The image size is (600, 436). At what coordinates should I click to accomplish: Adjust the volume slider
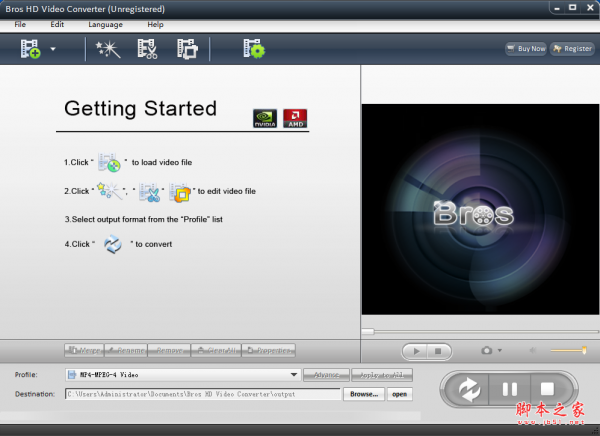pyautogui.click(x=568, y=350)
